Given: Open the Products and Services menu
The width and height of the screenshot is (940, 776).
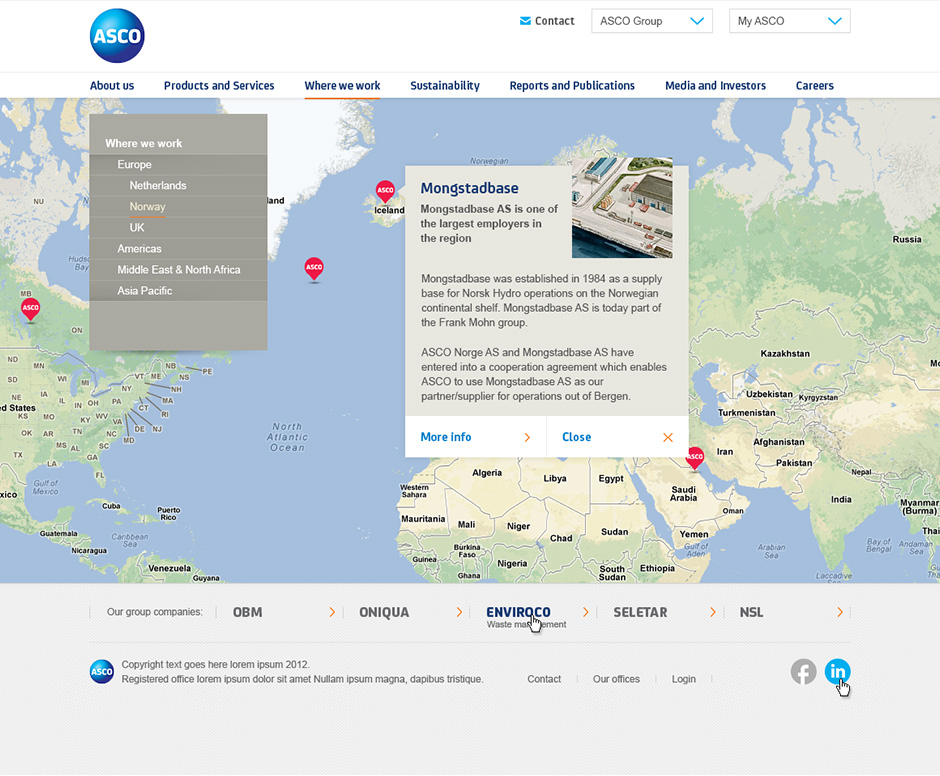Looking at the screenshot, I should click(219, 86).
